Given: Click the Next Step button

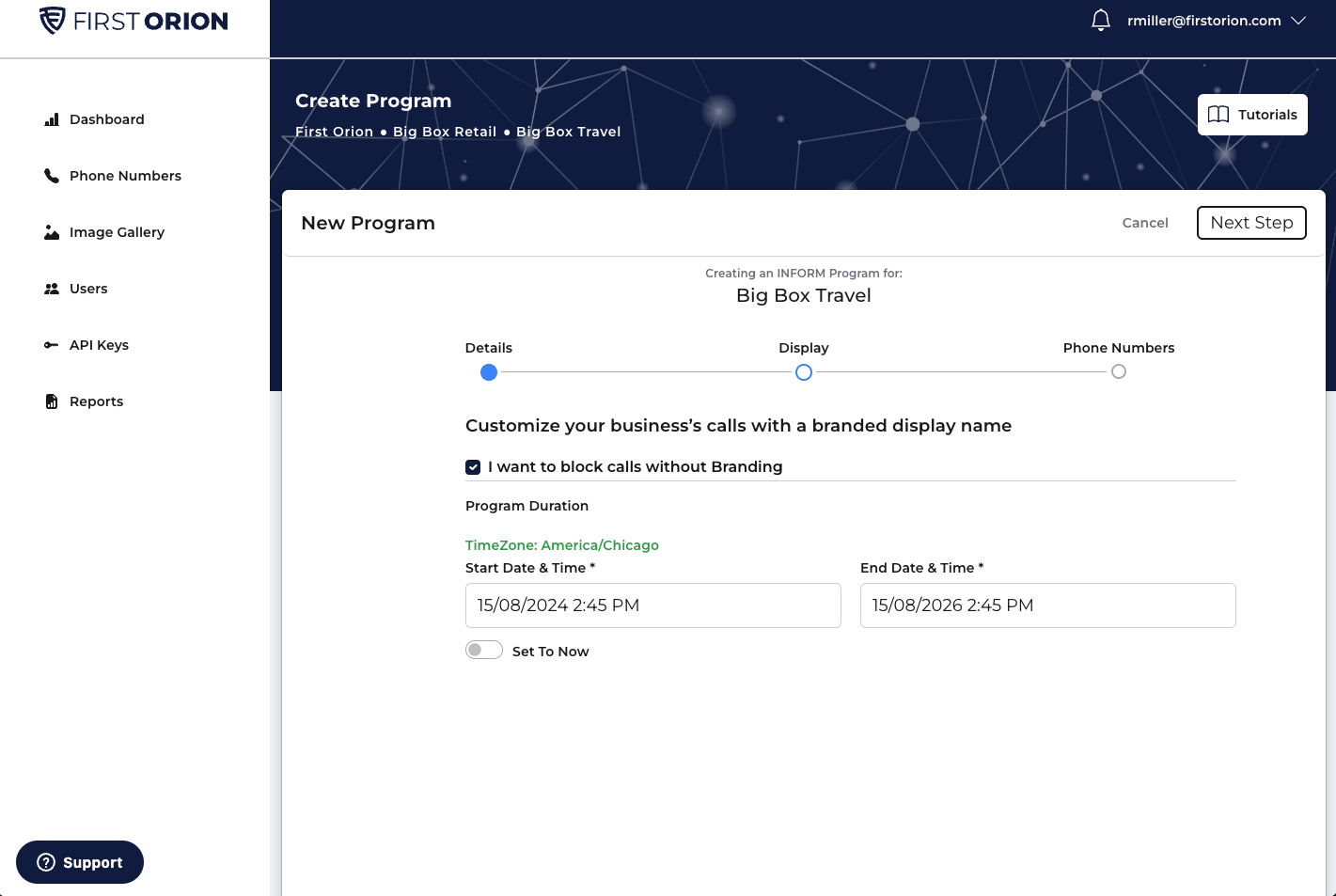Looking at the screenshot, I should tap(1251, 223).
